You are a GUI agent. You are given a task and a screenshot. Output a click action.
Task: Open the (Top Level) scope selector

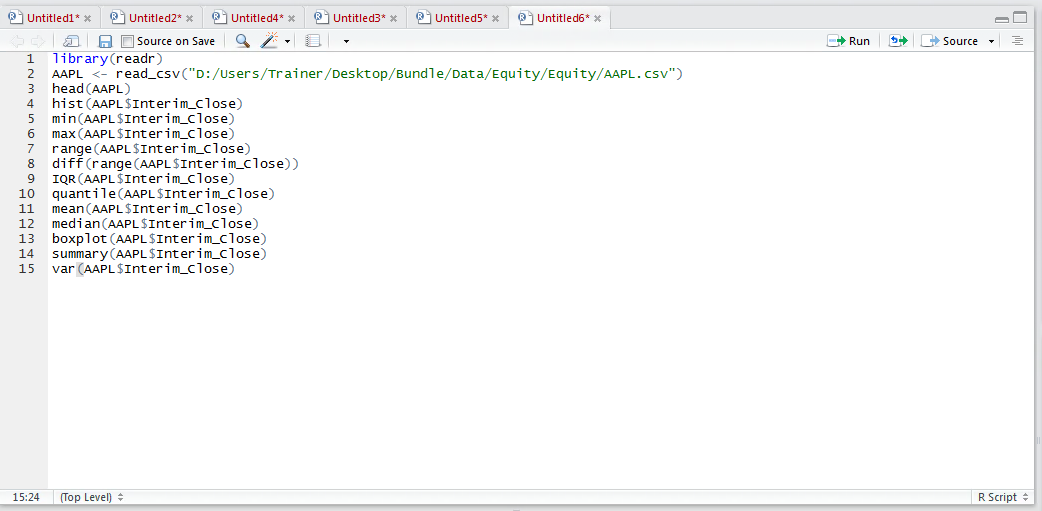[x=92, y=497]
